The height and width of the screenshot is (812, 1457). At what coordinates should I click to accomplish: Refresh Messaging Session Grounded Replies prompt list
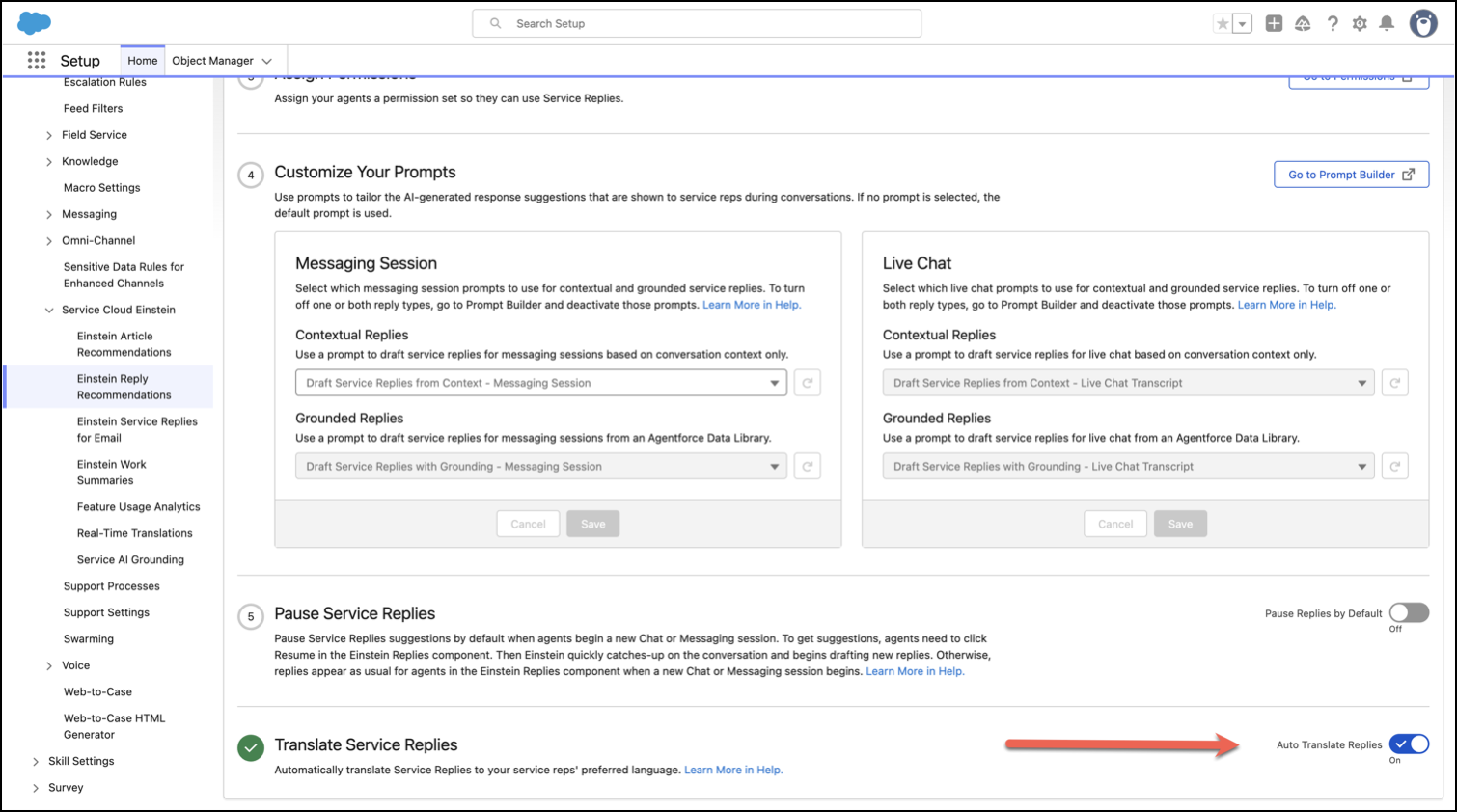pyautogui.click(x=808, y=467)
